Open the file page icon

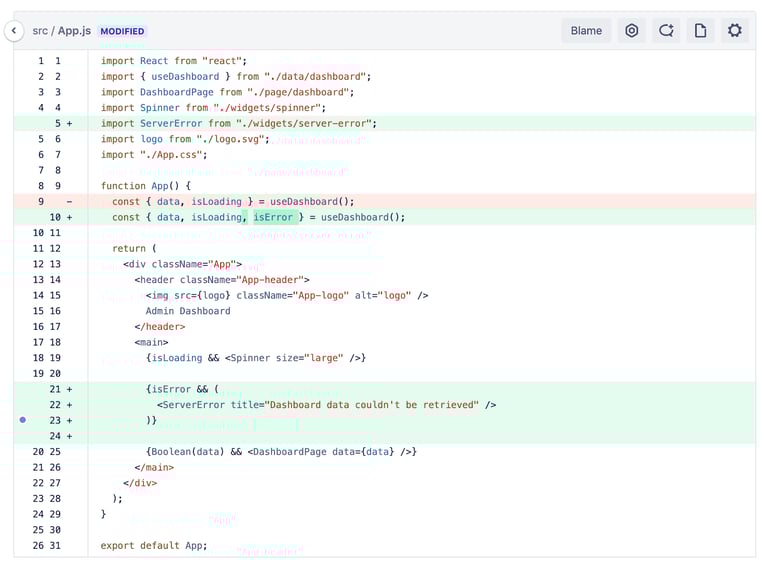pos(700,31)
